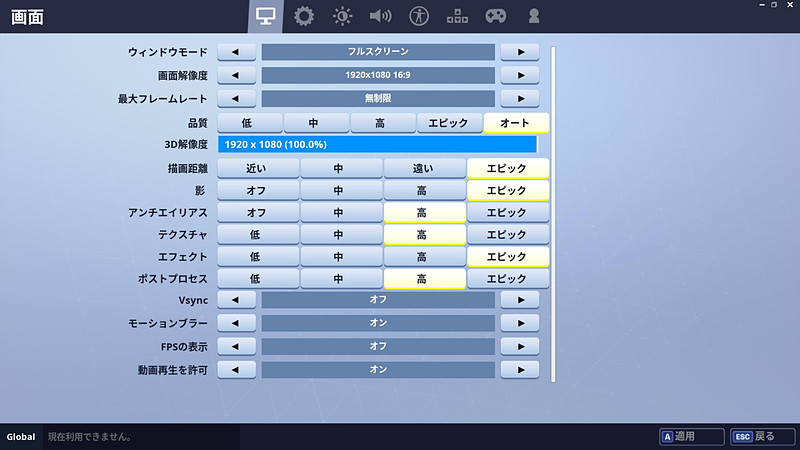Set 影 to エピック
This screenshot has width=800, height=450.
[x=508, y=190]
